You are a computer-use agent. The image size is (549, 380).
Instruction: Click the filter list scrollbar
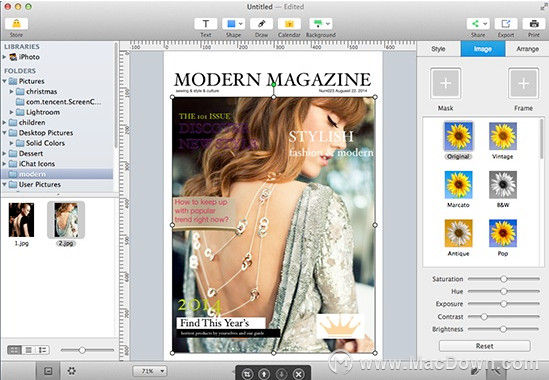542,140
